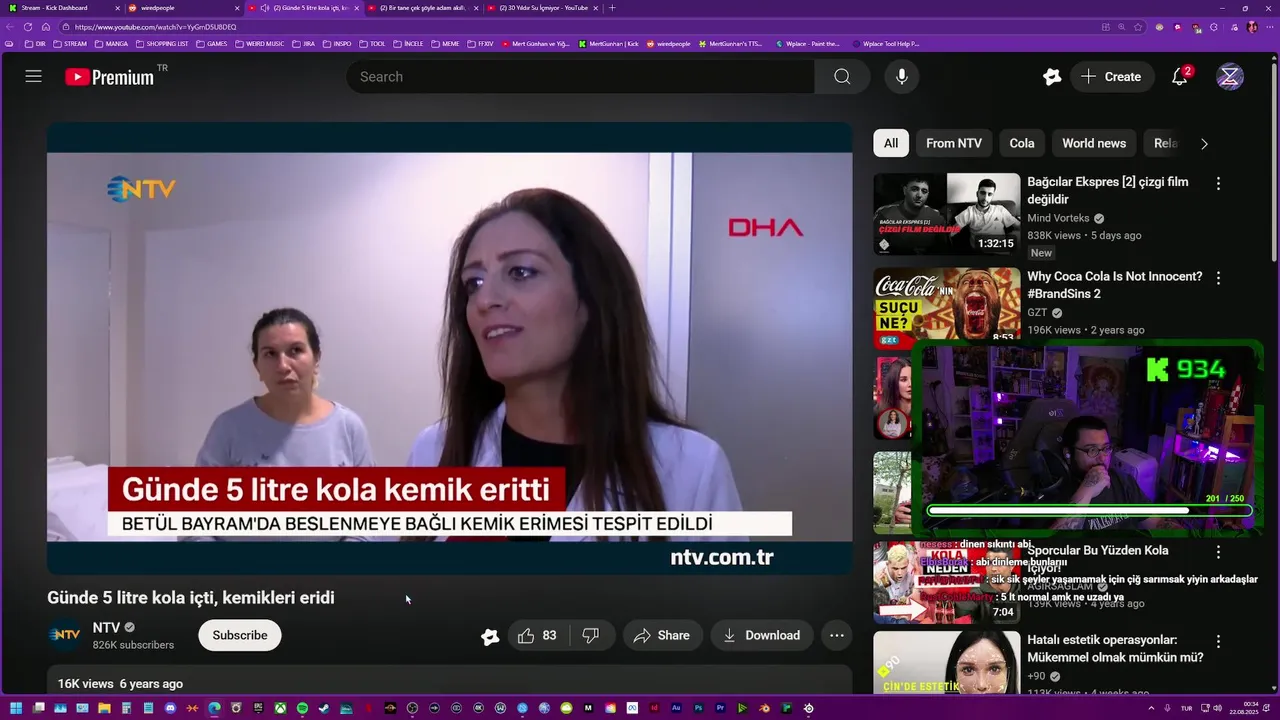Click the YouTube URL address bar

[x=580, y=27]
